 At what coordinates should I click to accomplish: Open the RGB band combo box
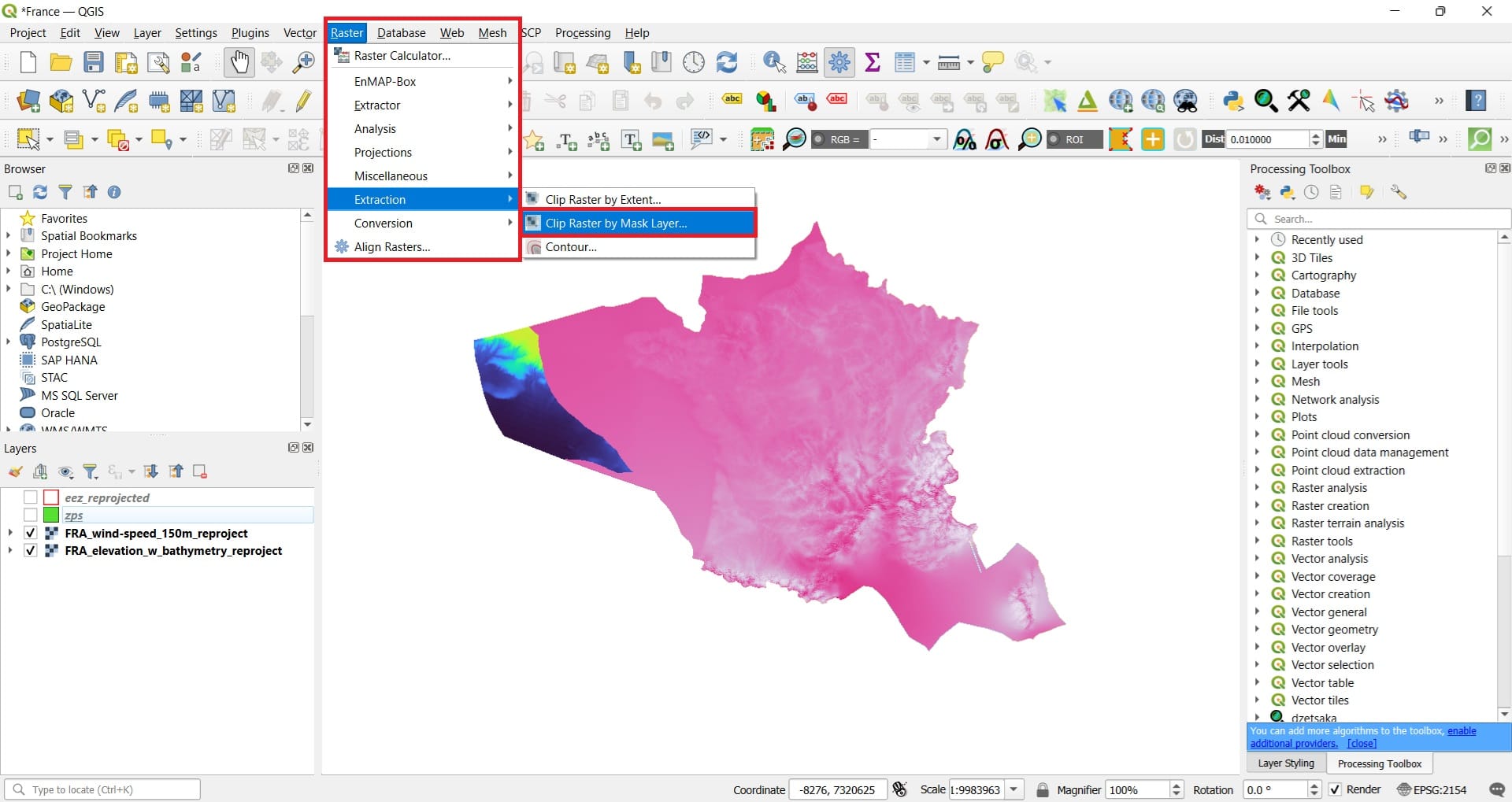pyautogui.click(x=907, y=139)
